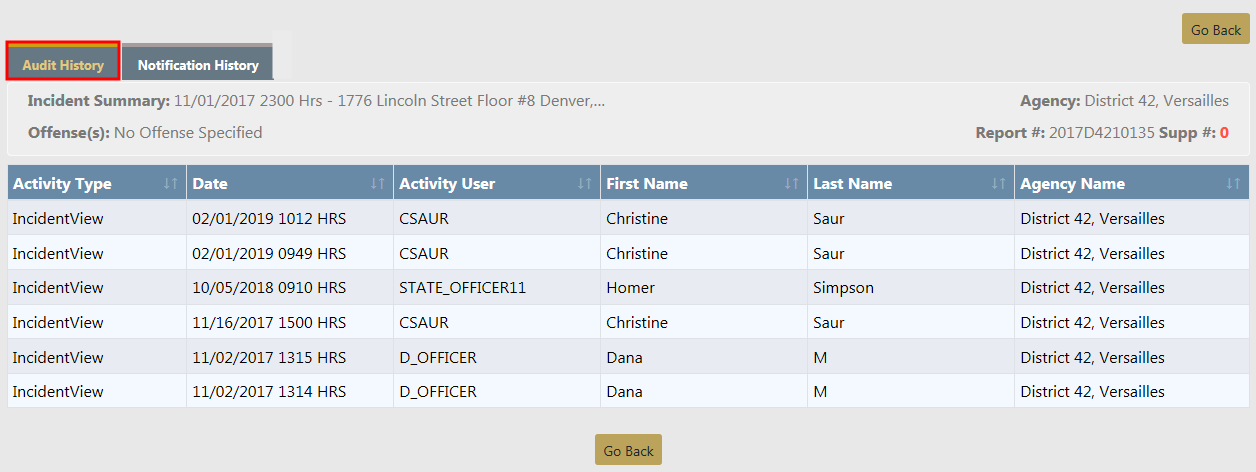Viewport: 1256px width, 472px height.
Task: Click the Supp # value 0
Action: coord(1224,132)
